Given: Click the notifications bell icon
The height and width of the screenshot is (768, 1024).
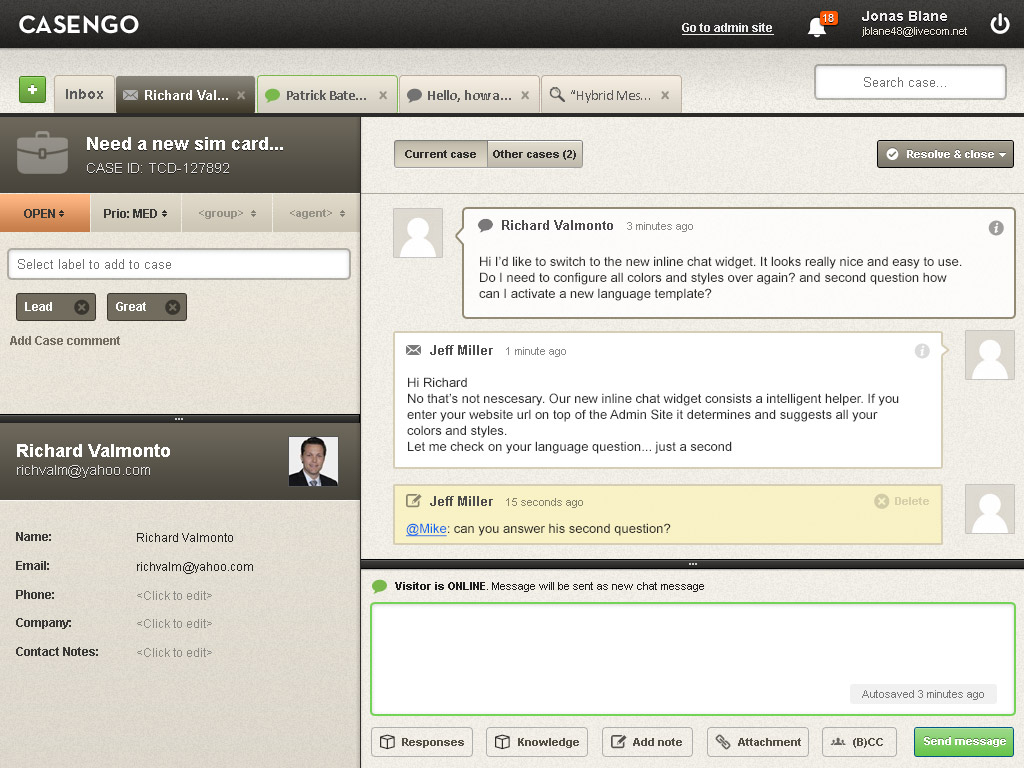Looking at the screenshot, I should click(817, 27).
